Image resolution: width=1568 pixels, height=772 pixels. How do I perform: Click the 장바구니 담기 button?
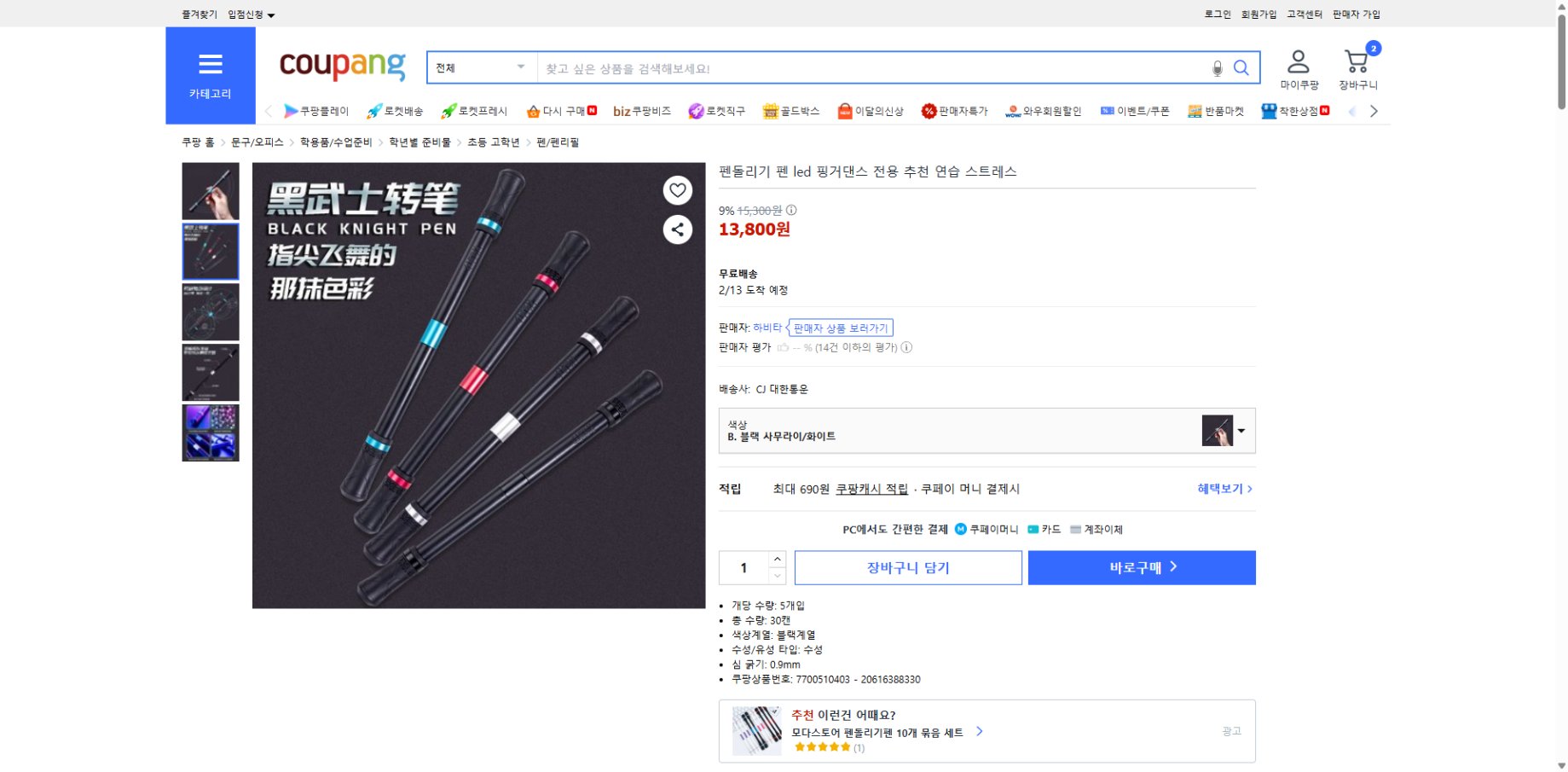(907, 567)
